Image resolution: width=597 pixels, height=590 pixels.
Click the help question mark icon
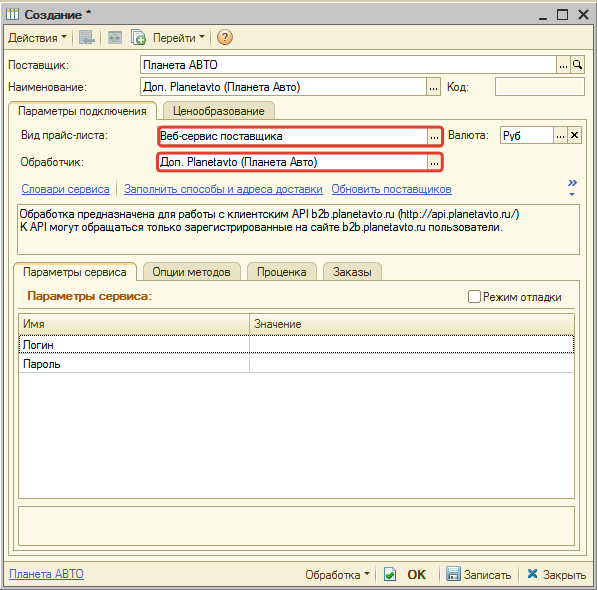(225, 37)
